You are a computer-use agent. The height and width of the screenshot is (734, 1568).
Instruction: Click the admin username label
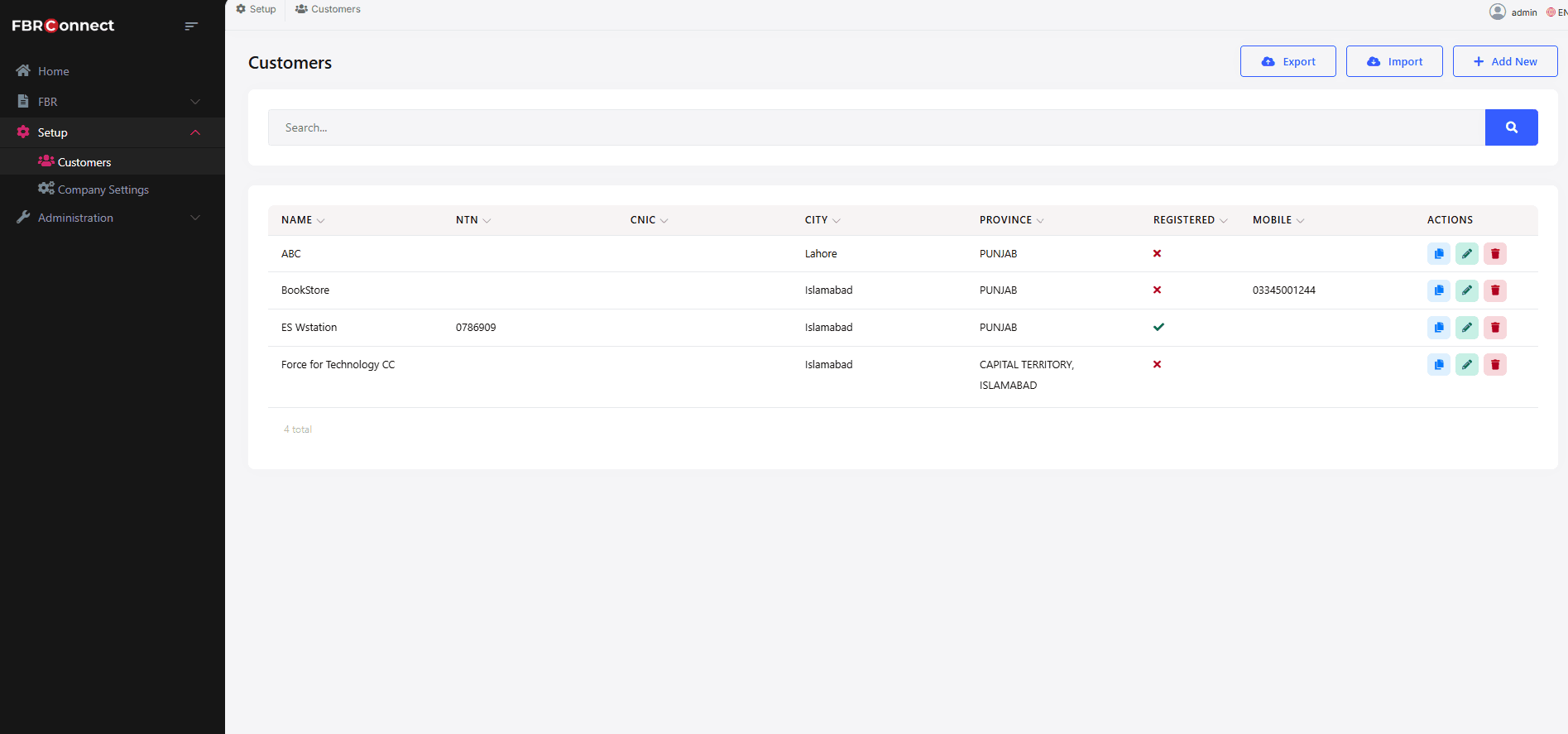[x=1524, y=12]
